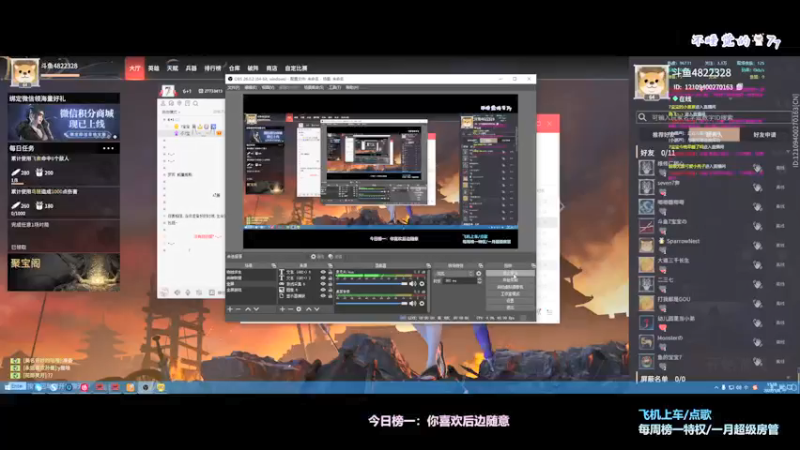Viewport: 800px width, 450px height.
Task: Toggle visibility eye of display capture source
Action: [322, 296]
